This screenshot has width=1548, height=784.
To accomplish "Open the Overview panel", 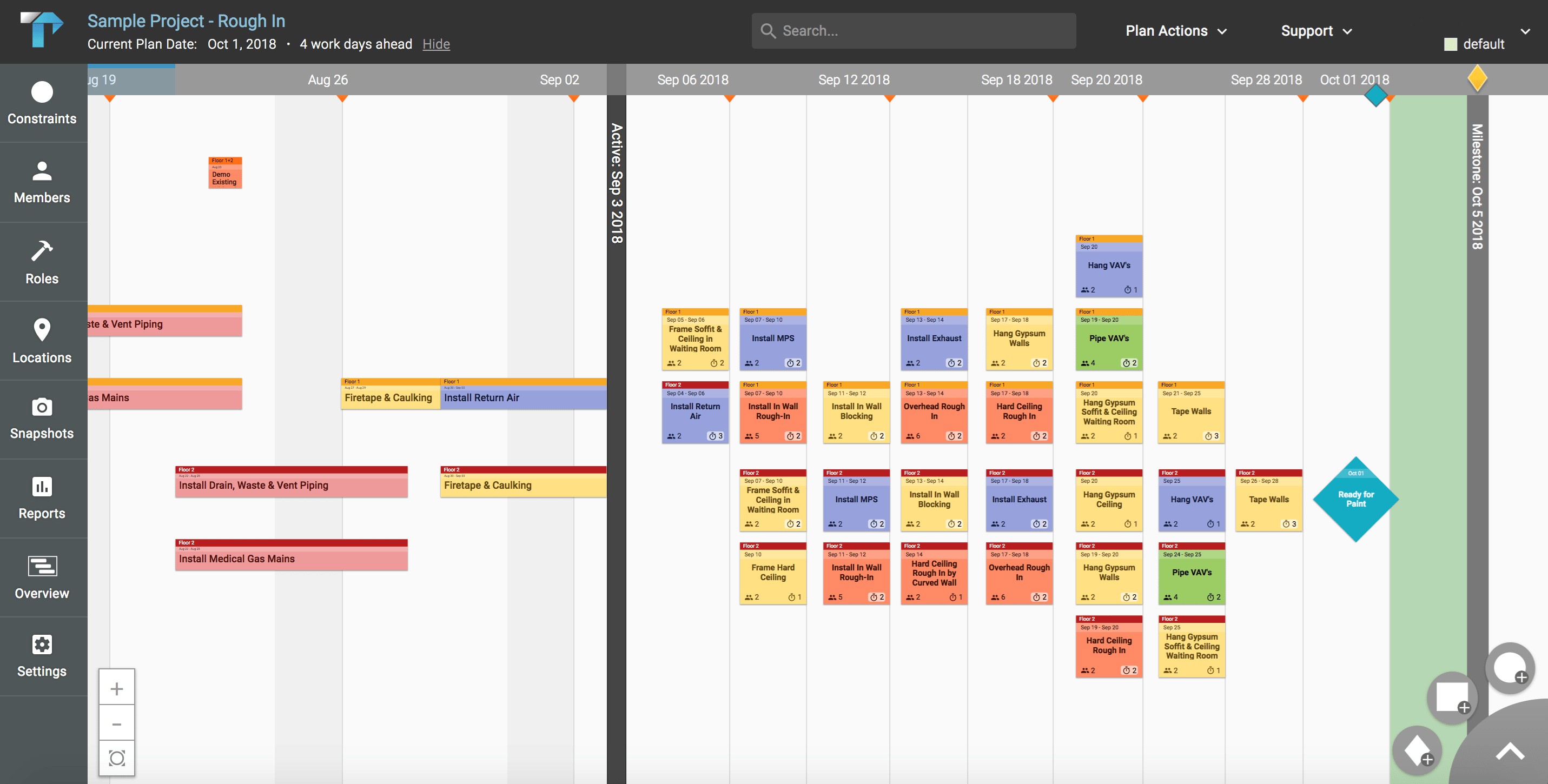I will pos(42,577).
